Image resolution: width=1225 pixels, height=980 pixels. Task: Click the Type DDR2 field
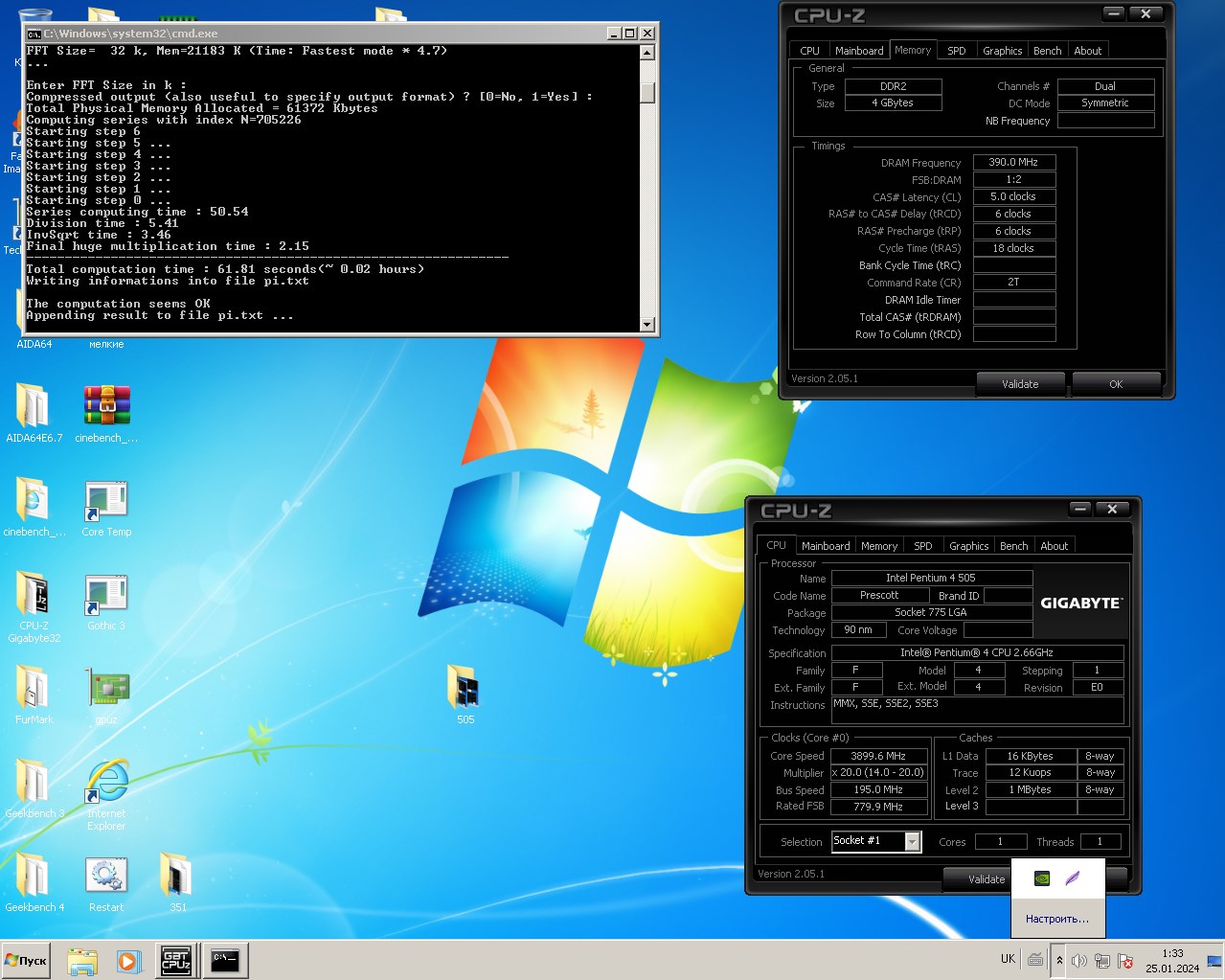click(893, 86)
